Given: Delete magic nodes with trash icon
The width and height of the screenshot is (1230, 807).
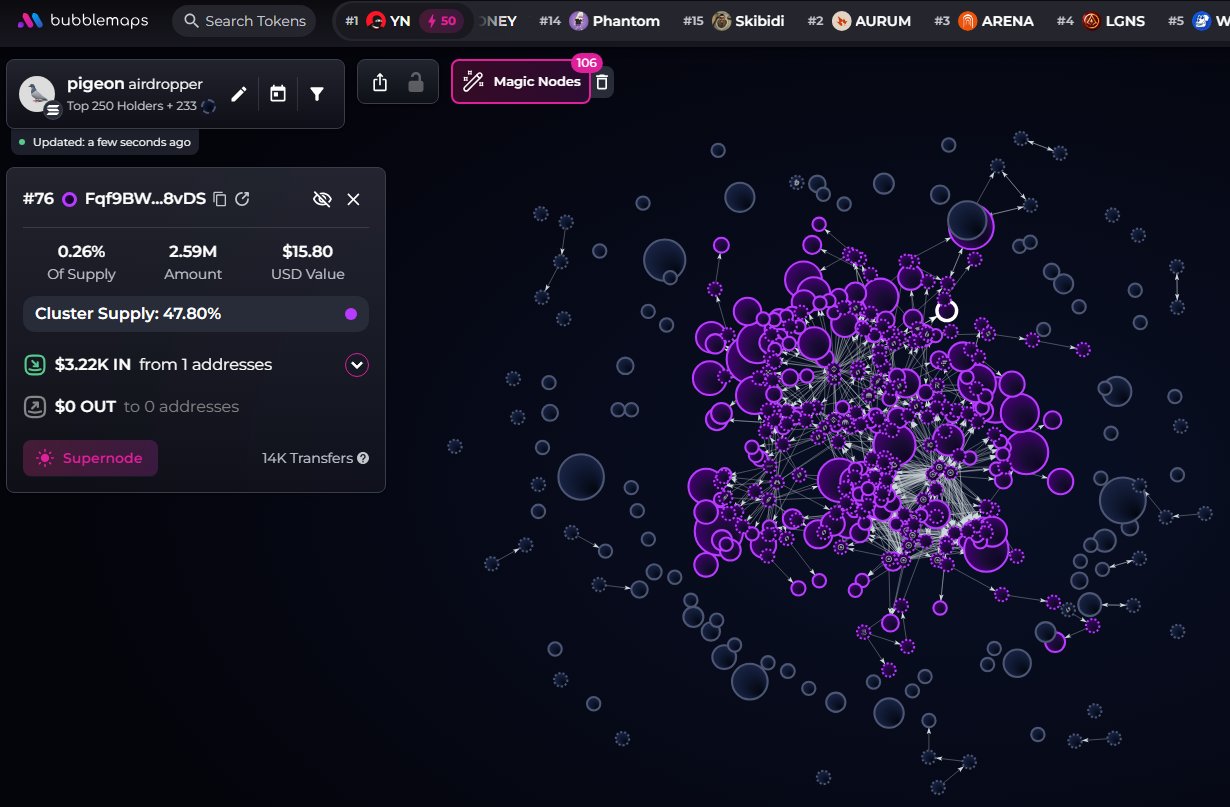Looking at the screenshot, I should coord(602,83).
